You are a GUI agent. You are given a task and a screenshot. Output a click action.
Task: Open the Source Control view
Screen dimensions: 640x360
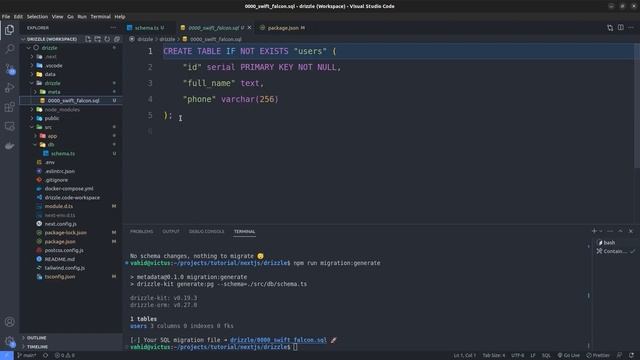click(x=9, y=69)
